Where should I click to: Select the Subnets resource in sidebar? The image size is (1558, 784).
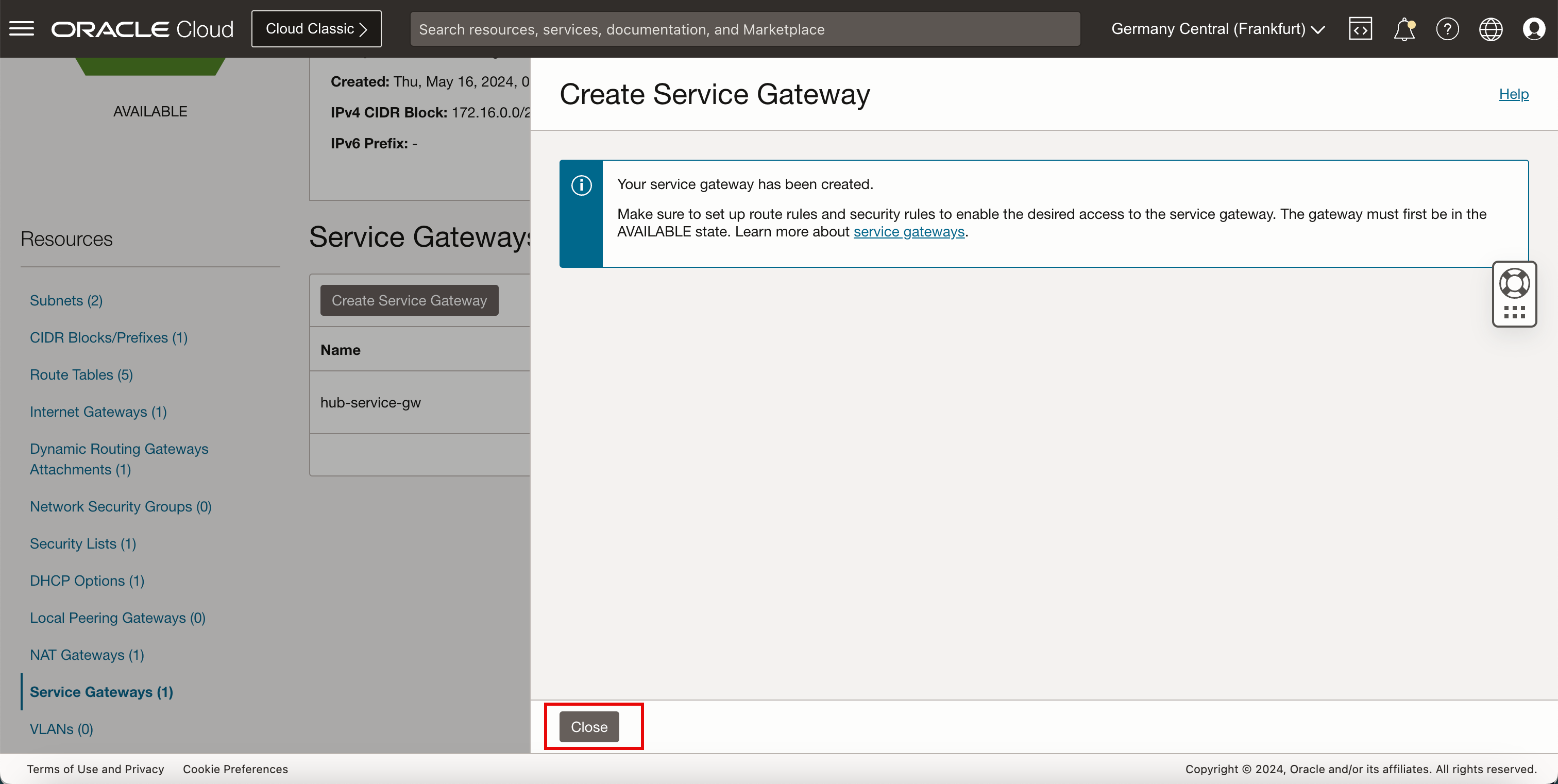(66, 300)
